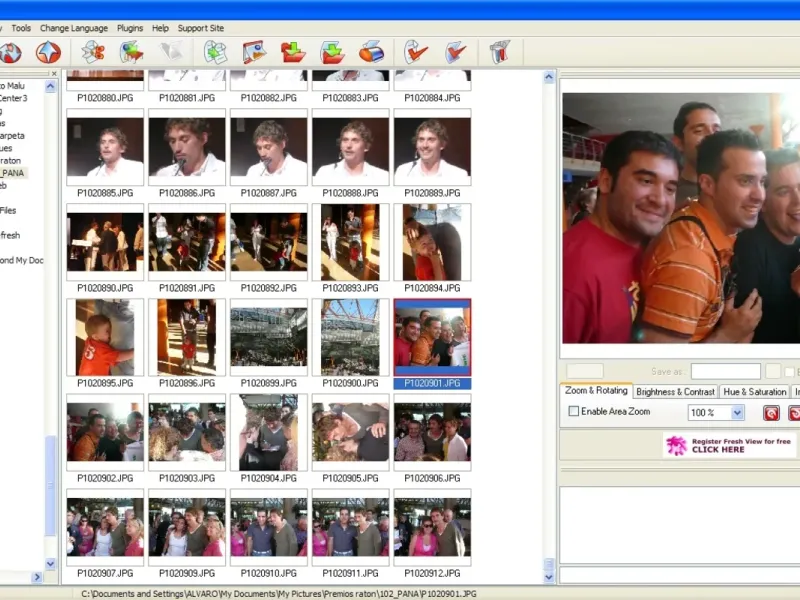Select the Files entry in tree

(8, 210)
